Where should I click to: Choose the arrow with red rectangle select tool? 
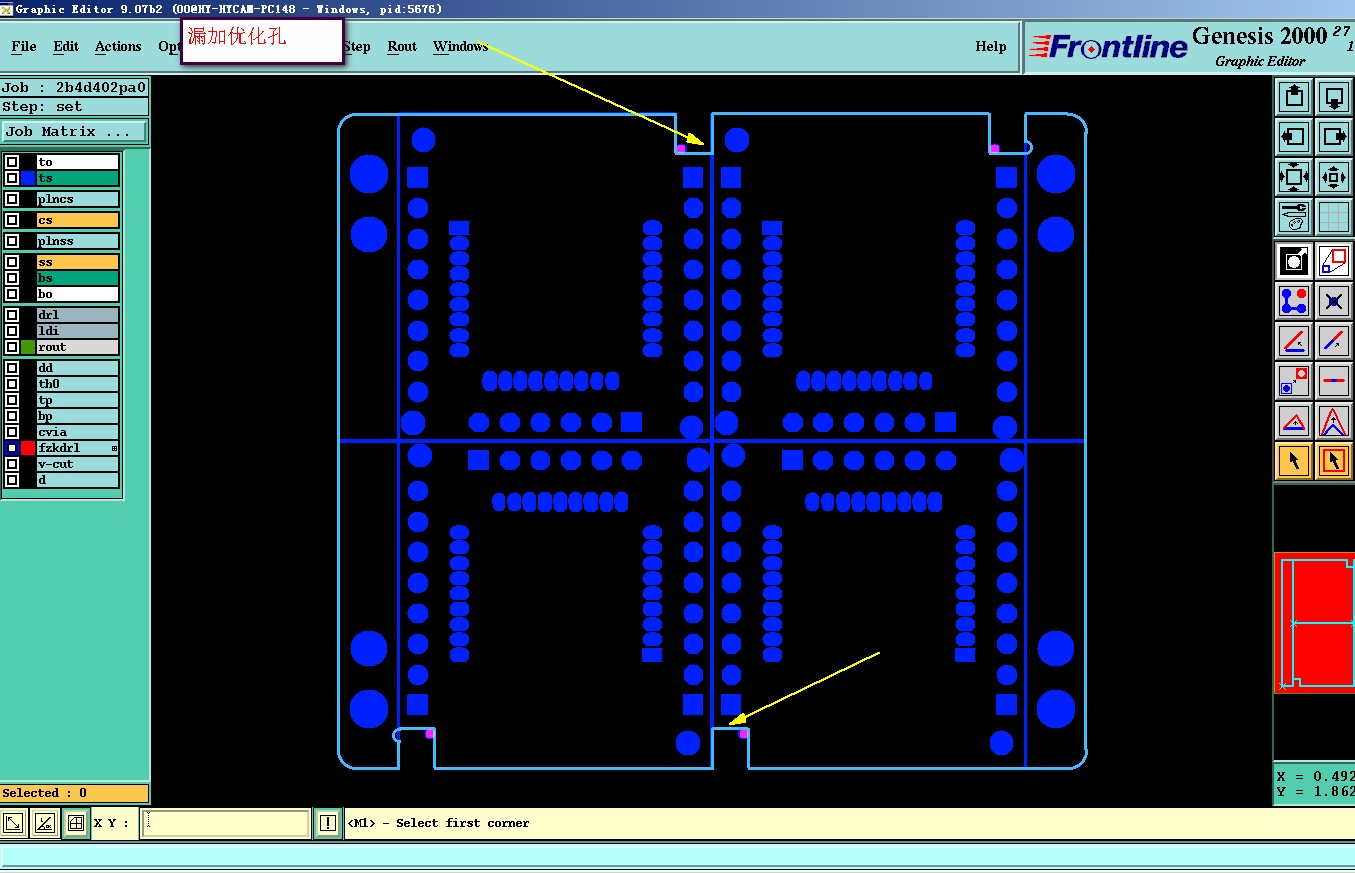point(1334,461)
